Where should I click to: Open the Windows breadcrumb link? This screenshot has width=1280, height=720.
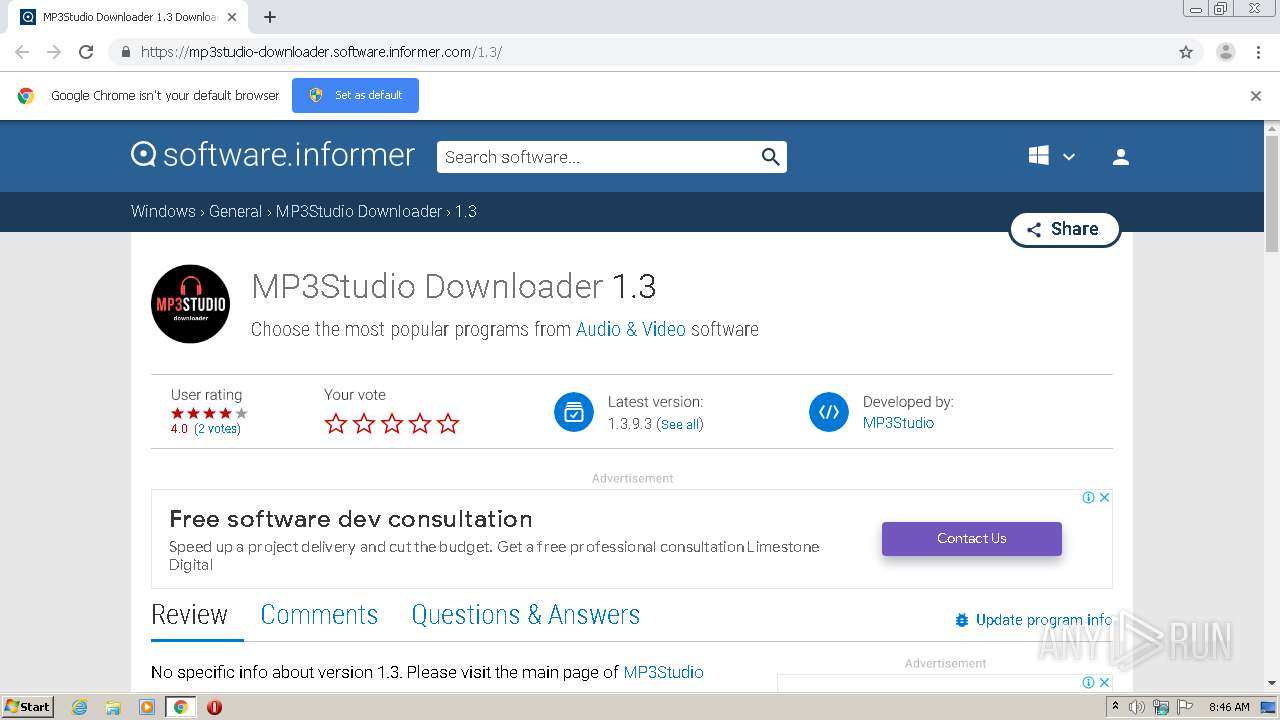coord(163,211)
